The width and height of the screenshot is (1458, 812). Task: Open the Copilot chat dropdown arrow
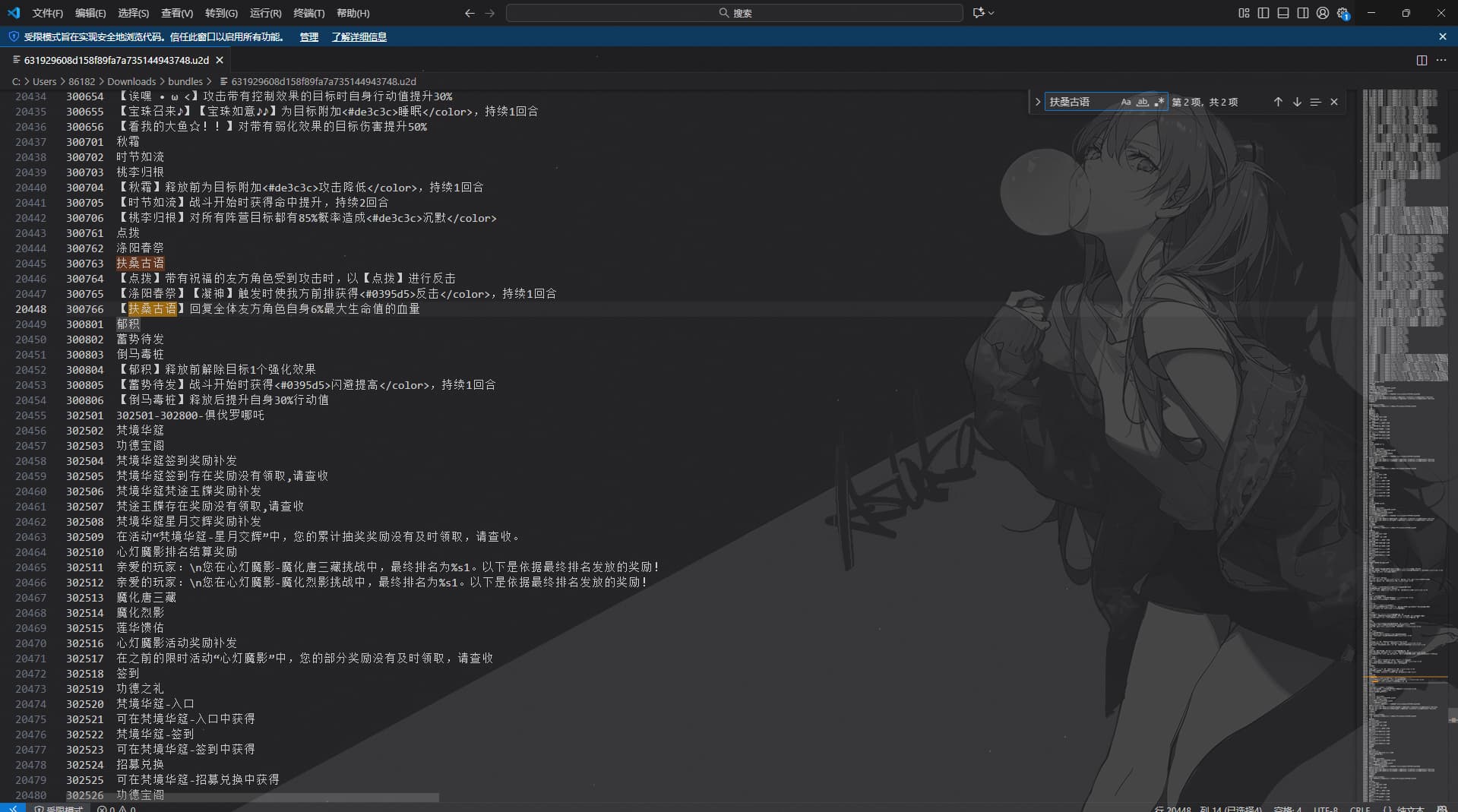[x=992, y=13]
